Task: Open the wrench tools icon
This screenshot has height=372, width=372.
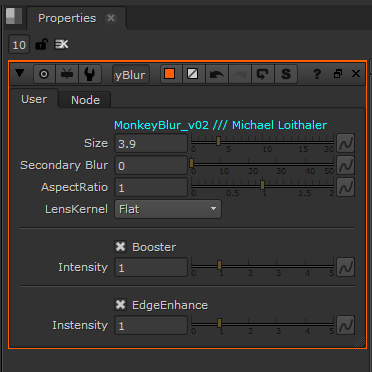Action: 90,74
